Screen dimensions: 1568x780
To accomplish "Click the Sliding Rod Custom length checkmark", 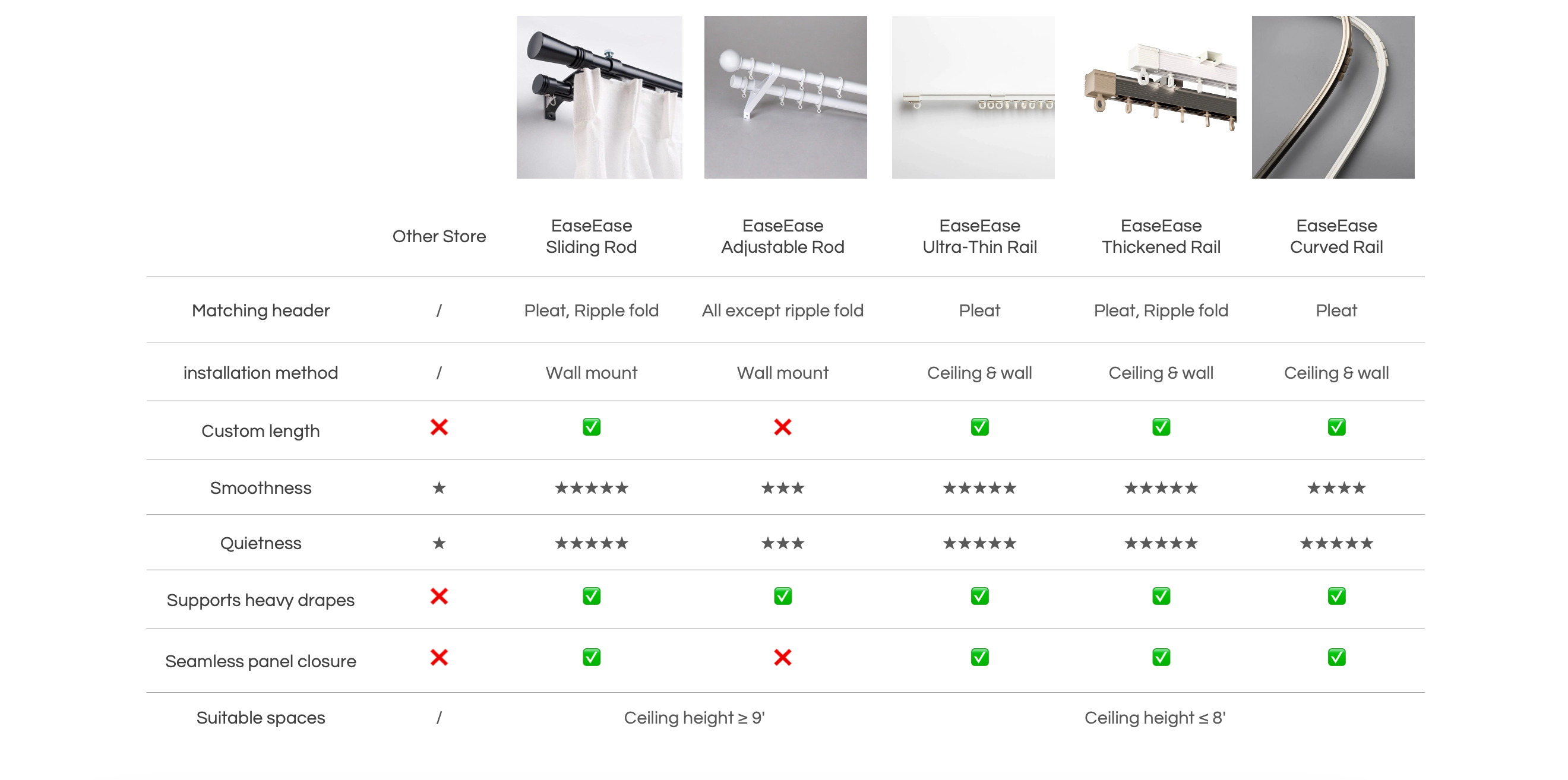I will 591,427.
